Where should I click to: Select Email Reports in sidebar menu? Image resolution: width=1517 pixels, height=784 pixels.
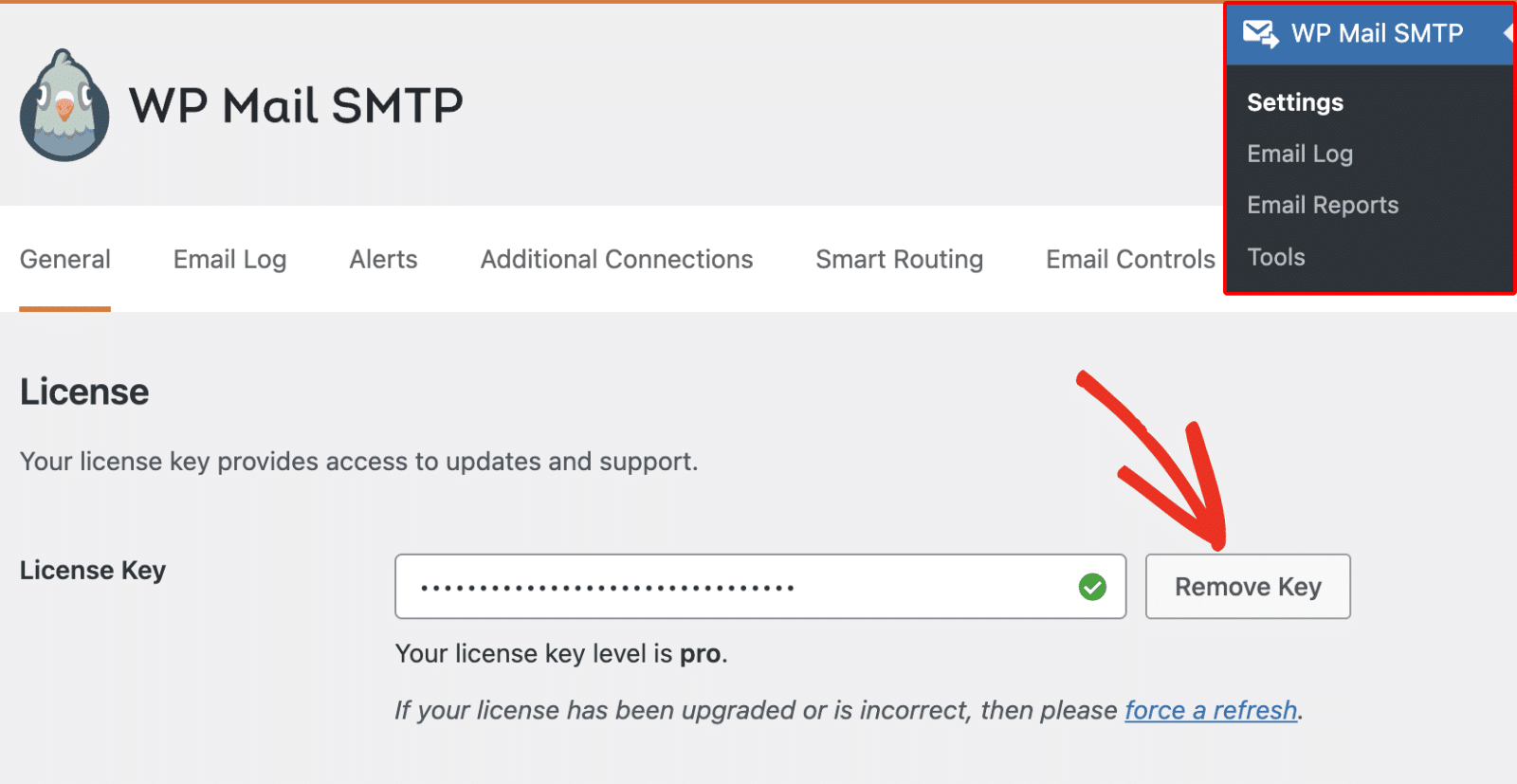pos(1323,205)
